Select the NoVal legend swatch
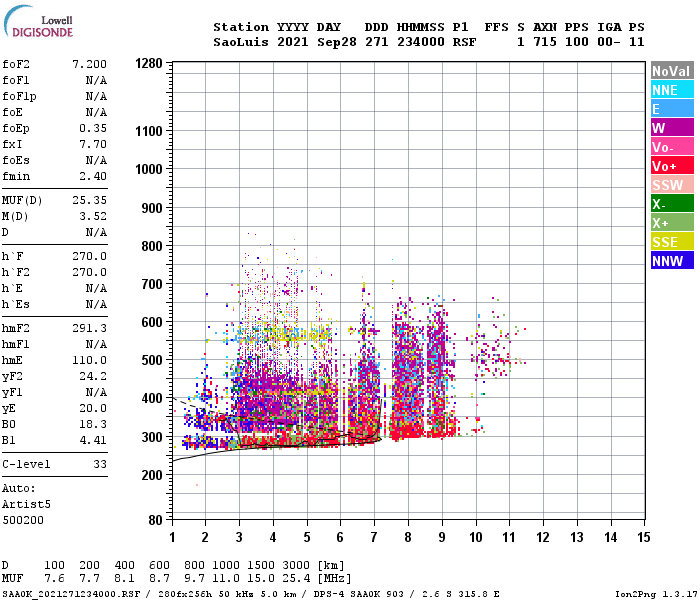Screen dimensions: 700x600 [x=672, y=71]
